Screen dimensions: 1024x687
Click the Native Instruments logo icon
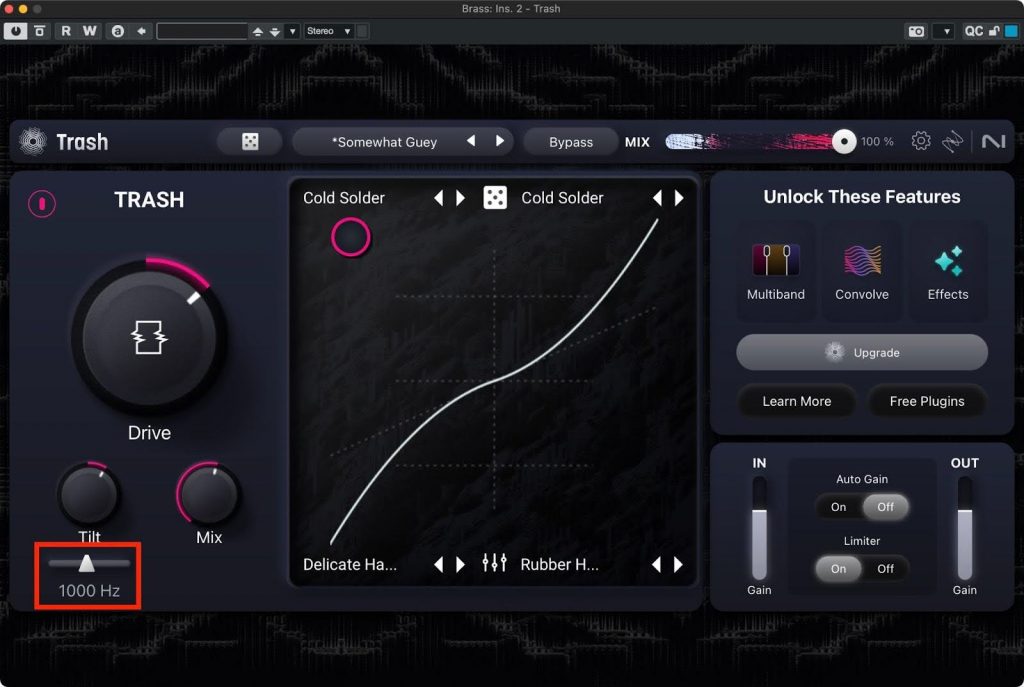[x=993, y=141]
